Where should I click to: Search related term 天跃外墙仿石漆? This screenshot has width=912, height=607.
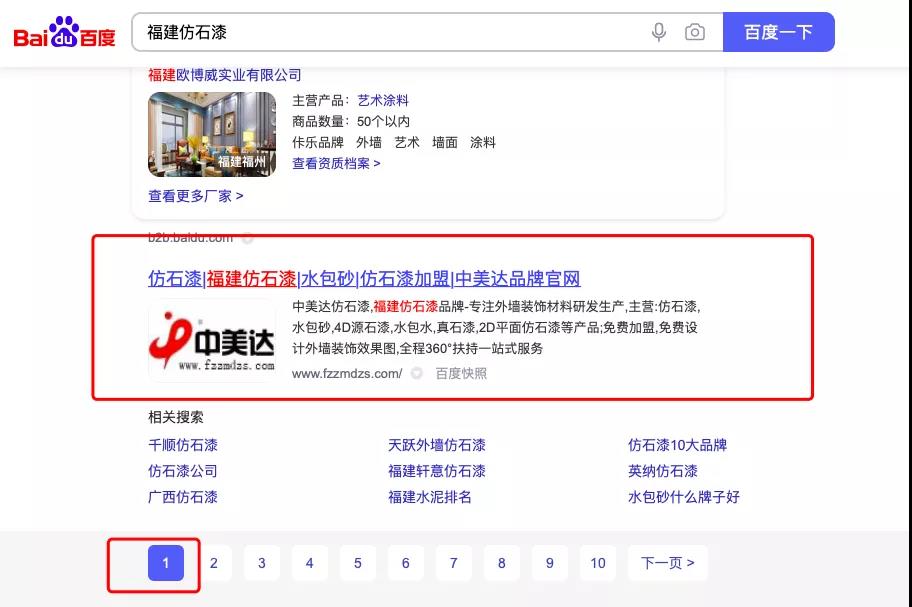coord(437,445)
